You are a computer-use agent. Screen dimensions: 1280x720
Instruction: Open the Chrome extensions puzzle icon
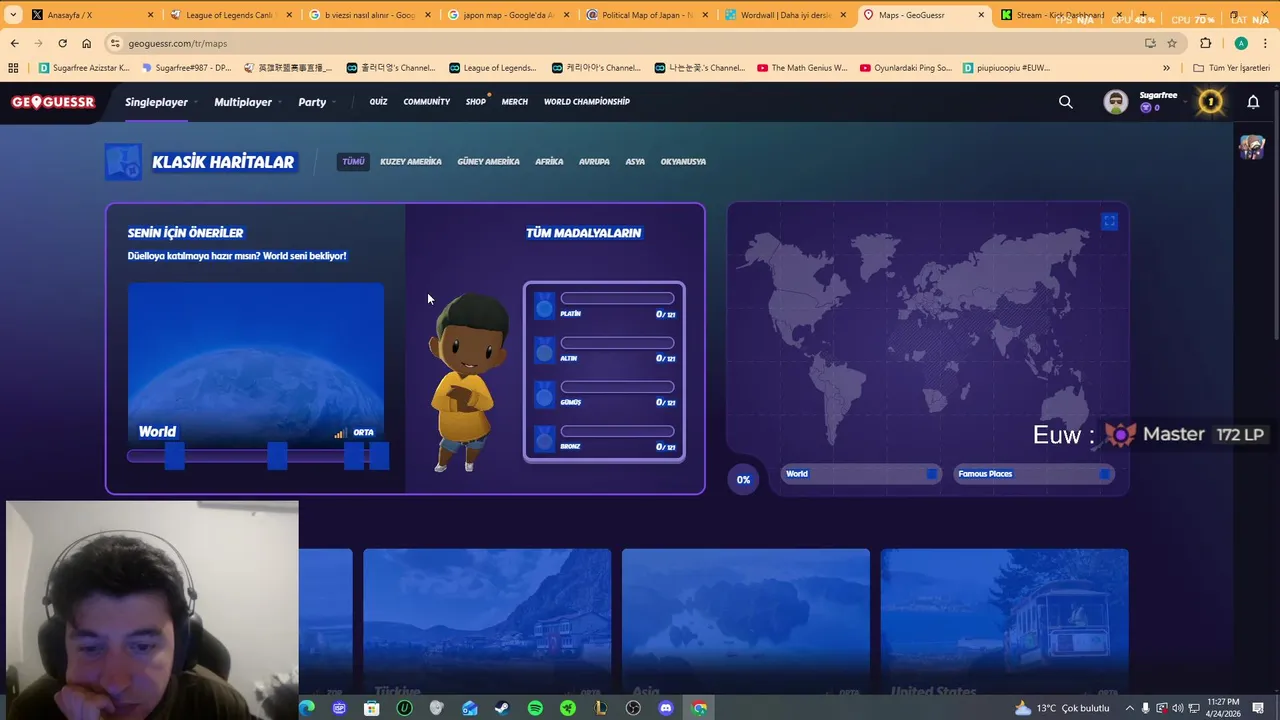tap(1205, 43)
